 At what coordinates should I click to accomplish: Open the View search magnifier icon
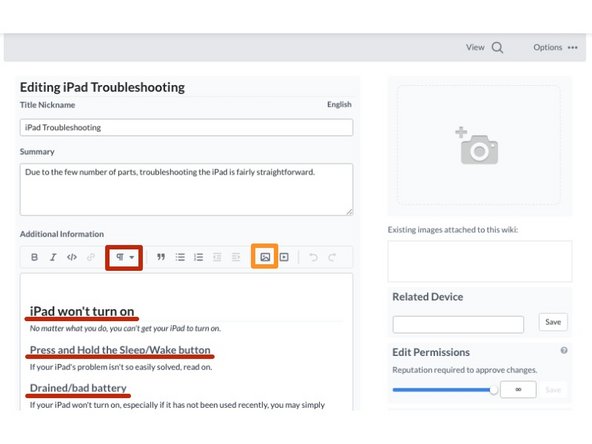[x=497, y=48]
